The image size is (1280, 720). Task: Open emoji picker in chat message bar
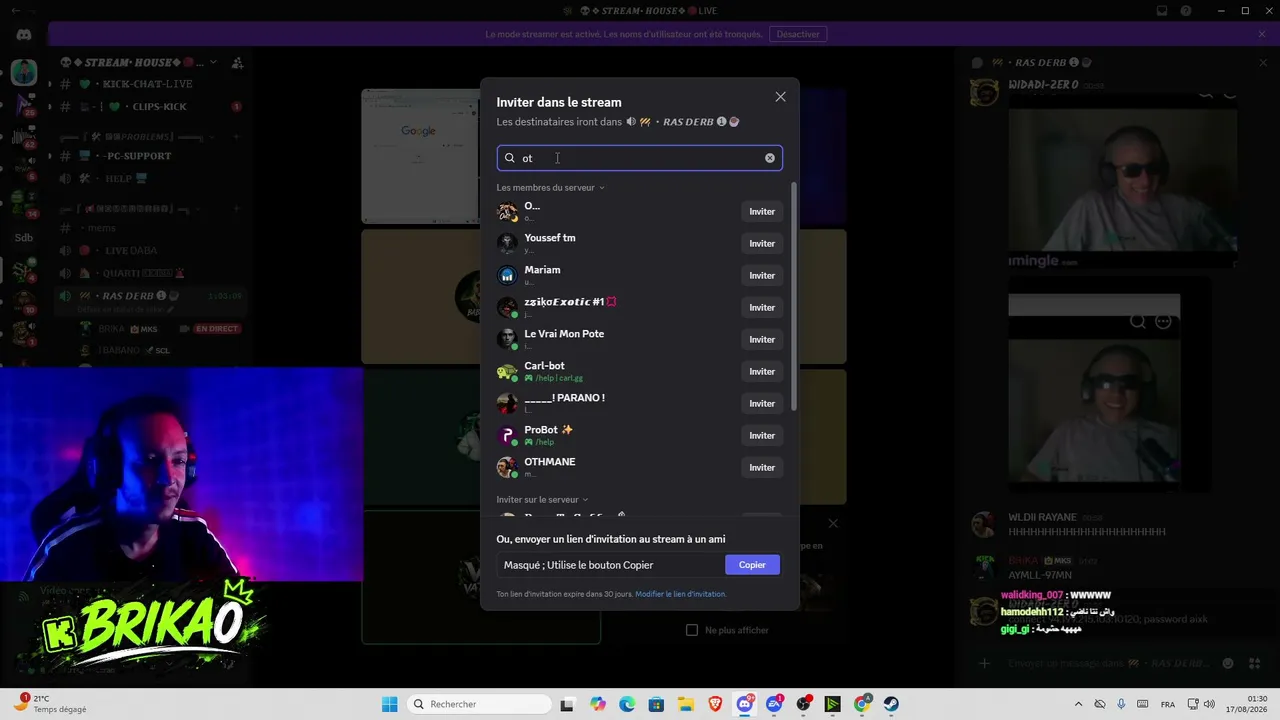1228,663
